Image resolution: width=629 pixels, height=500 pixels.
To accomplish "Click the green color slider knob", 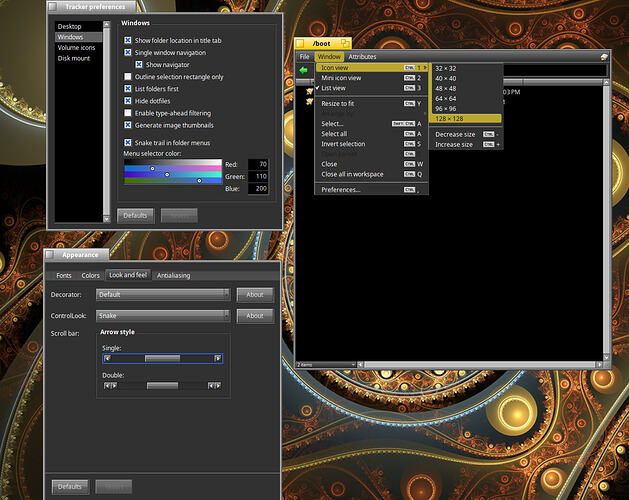I will pos(167,175).
